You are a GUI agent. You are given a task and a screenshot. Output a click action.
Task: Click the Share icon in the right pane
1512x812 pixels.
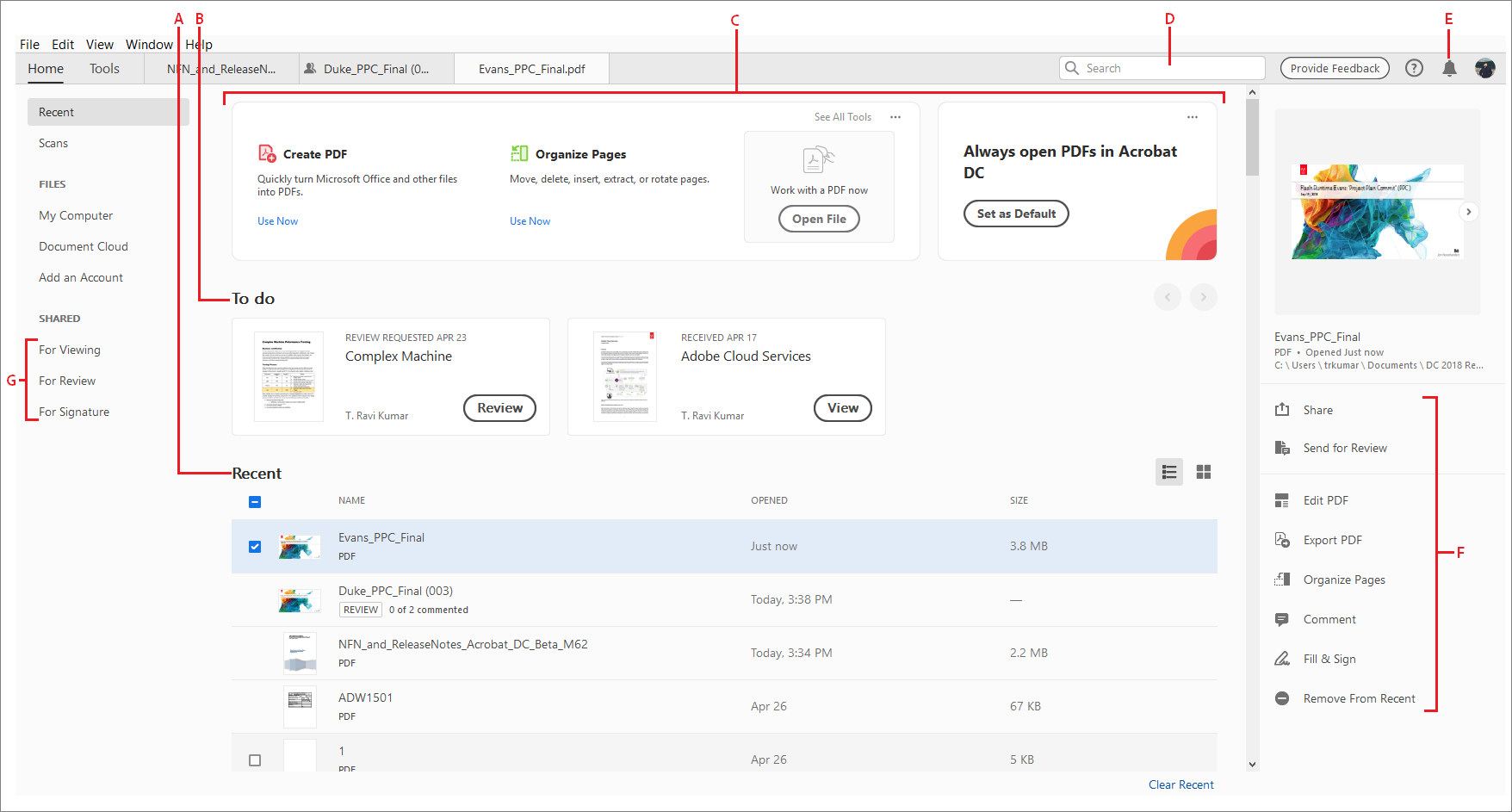[1282, 410]
